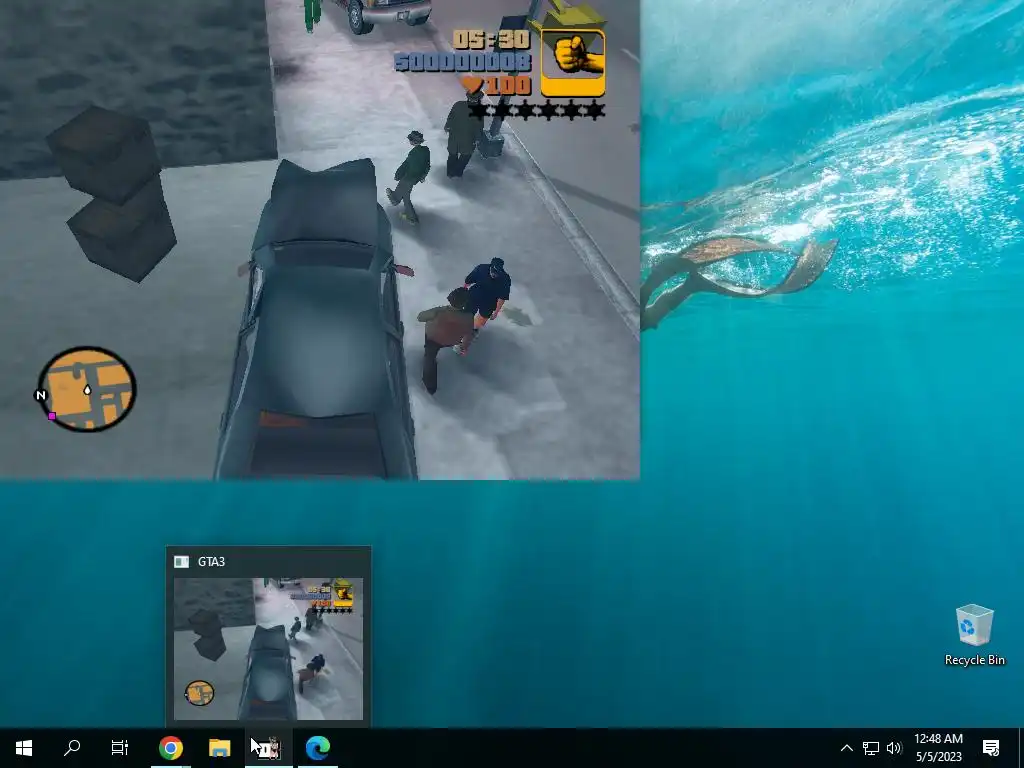The image size is (1024, 768).
Task: Click the north N marker on the radar
Action: [41, 395]
